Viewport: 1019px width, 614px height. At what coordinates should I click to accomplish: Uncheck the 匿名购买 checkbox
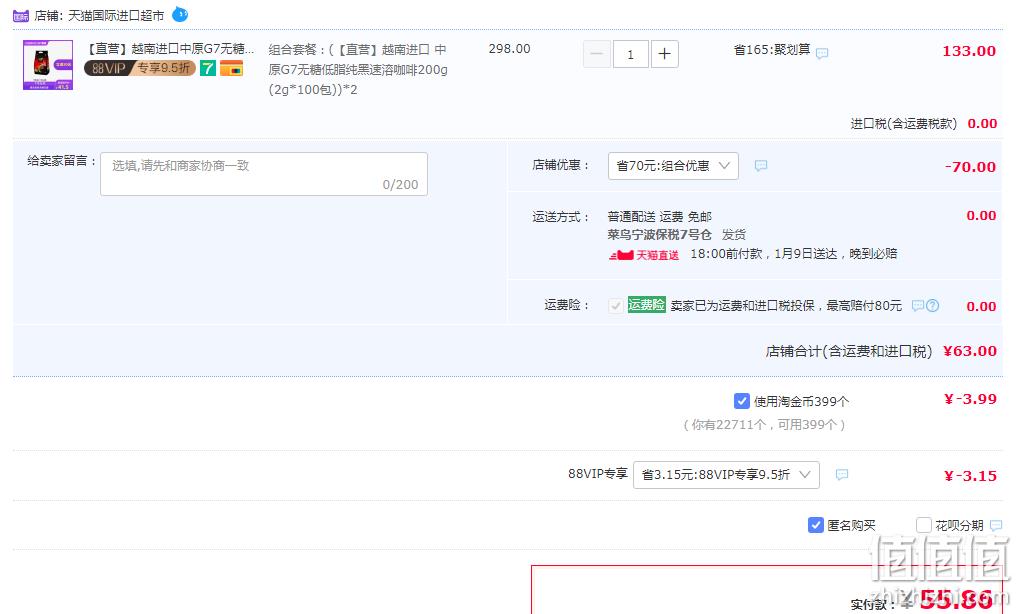816,525
